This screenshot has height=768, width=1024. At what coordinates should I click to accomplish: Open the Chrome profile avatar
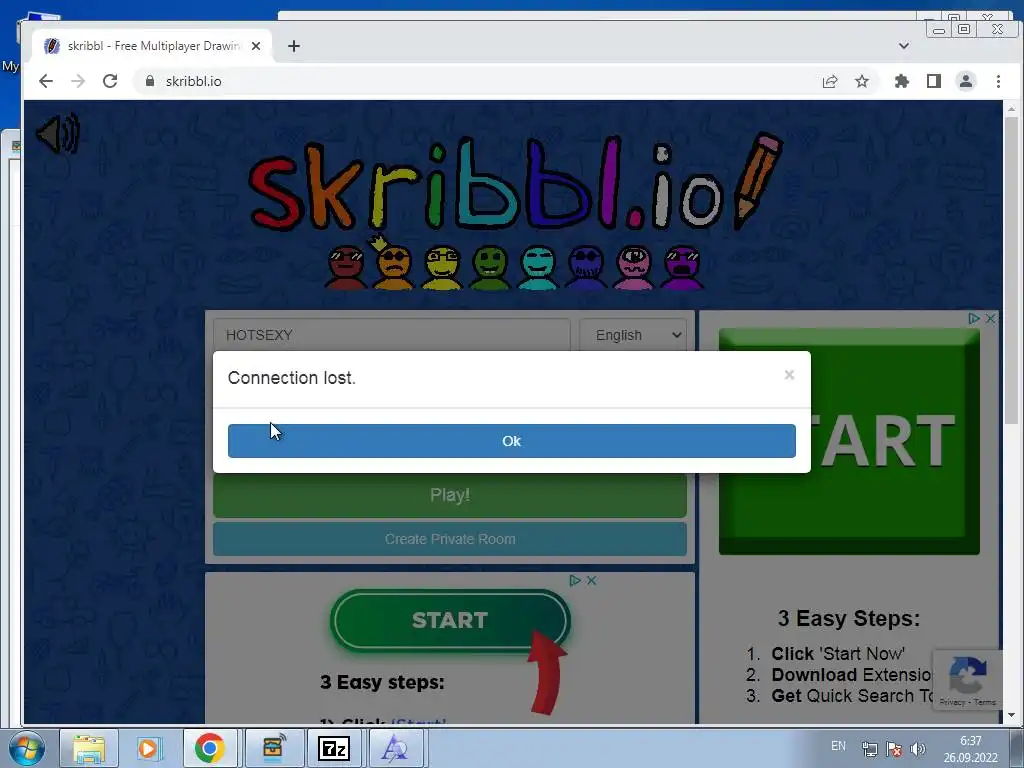tap(966, 81)
